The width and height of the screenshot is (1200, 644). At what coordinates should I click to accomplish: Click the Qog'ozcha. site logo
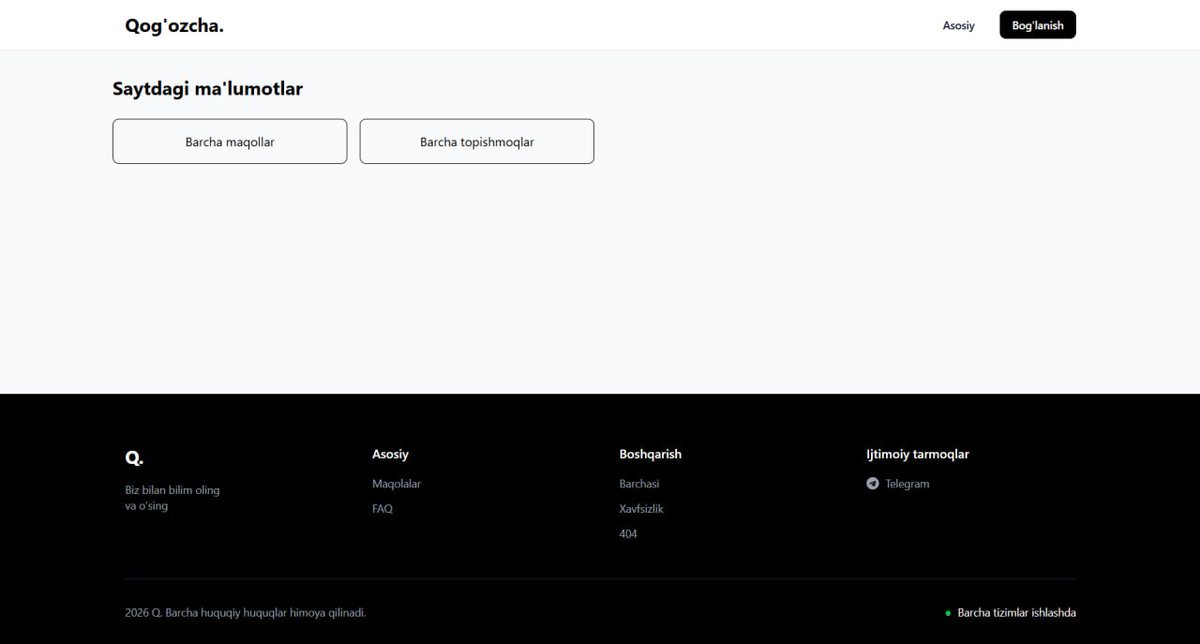click(x=174, y=26)
